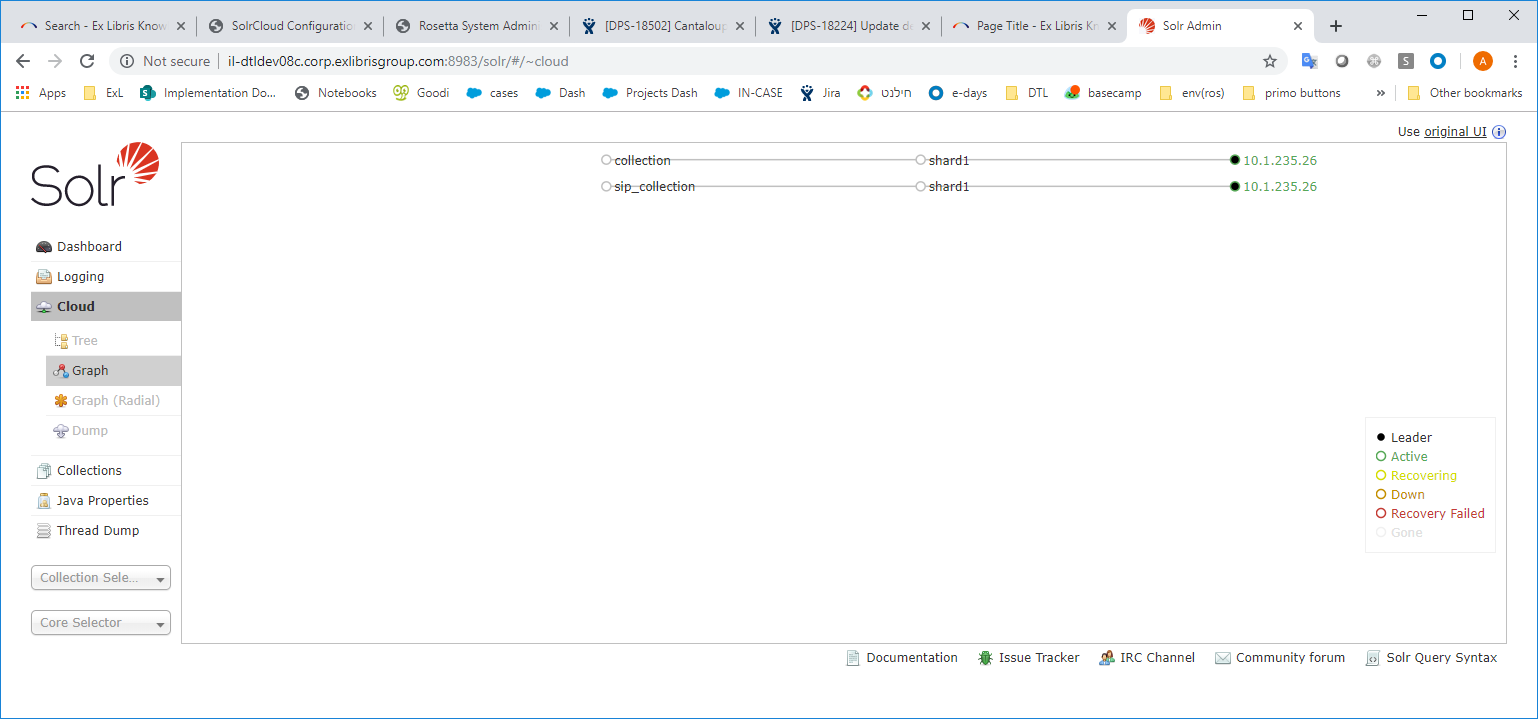Open the Issue Tracker link
The width and height of the screenshot is (1538, 719).
[1038, 658]
